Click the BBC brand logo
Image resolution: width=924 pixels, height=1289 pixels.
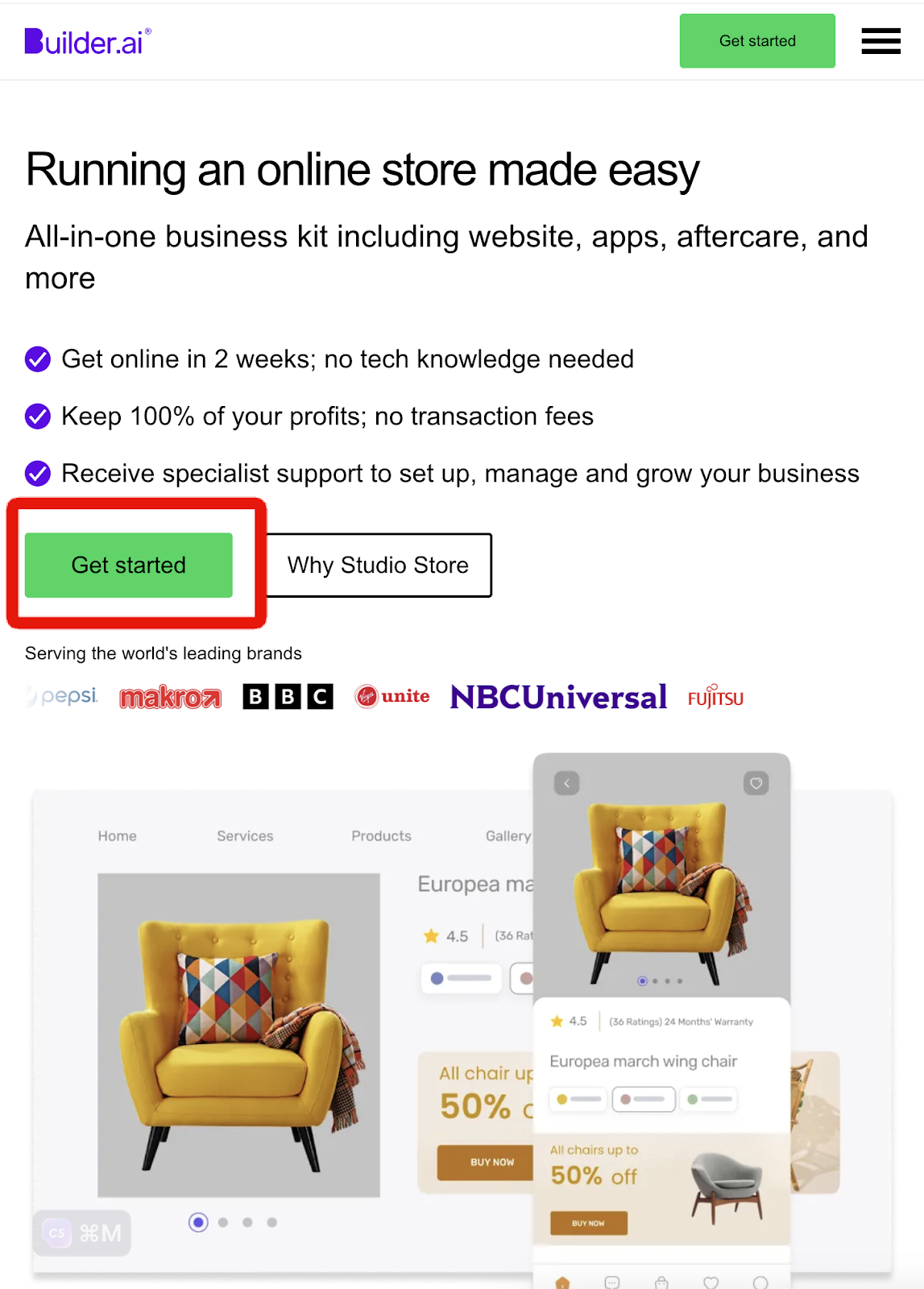pos(288,697)
